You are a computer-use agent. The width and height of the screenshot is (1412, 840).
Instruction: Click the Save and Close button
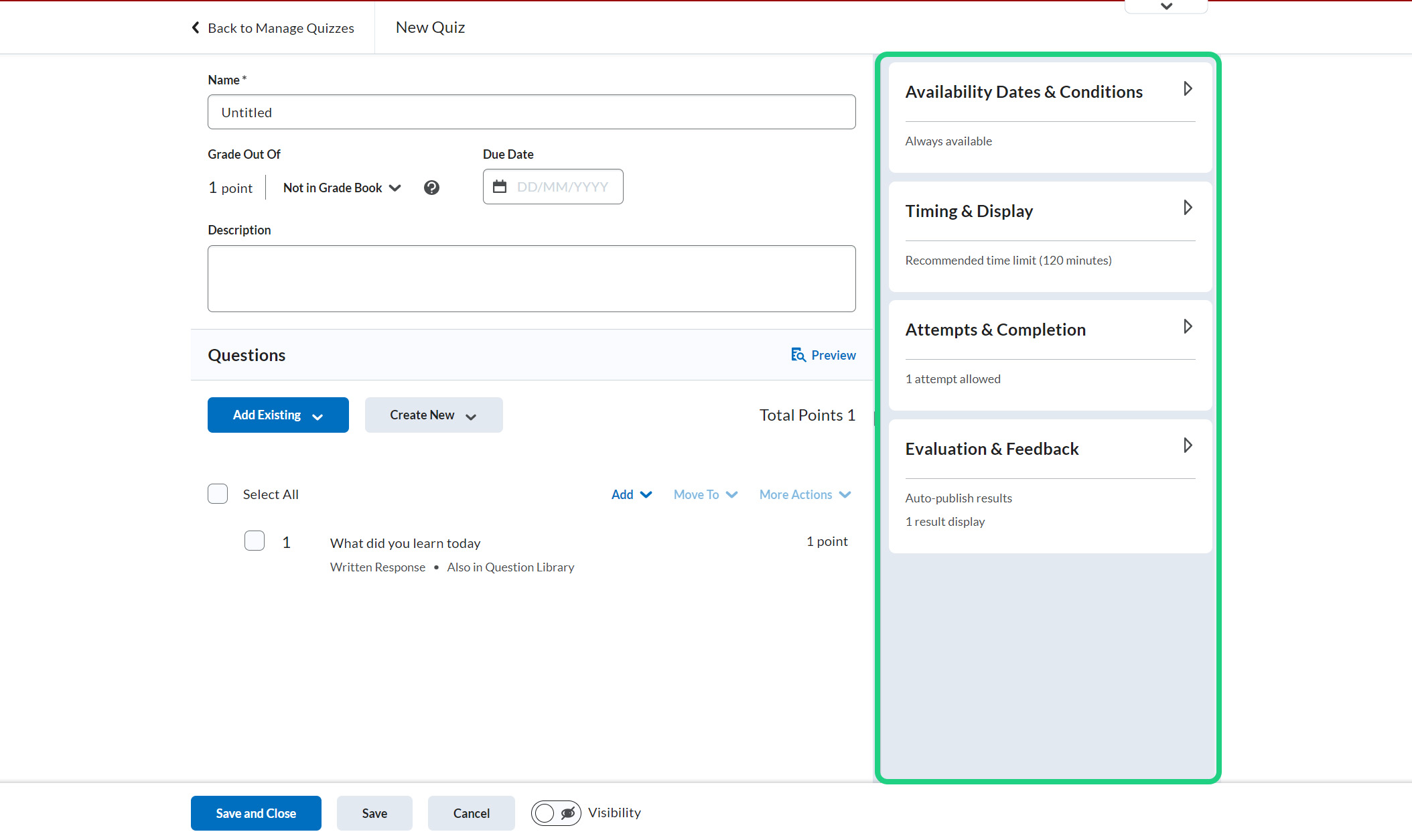[x=256, y=813]
